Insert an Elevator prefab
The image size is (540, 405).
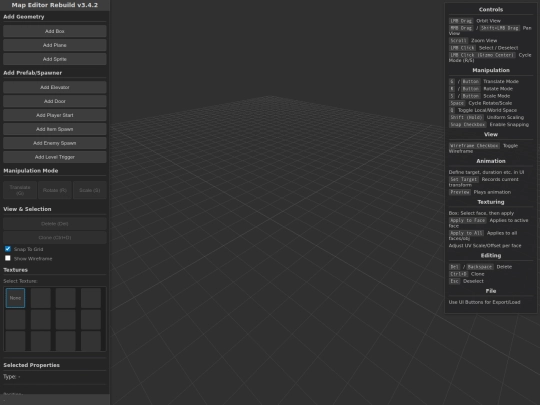(x=55, y=87)
